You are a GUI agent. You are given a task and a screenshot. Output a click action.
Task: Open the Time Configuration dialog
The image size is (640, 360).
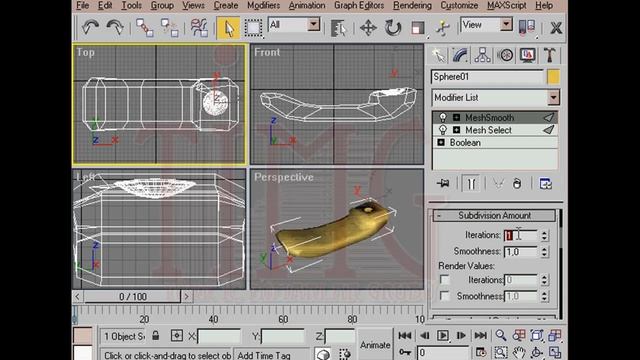pyautogui.click(x=481, y=352)
